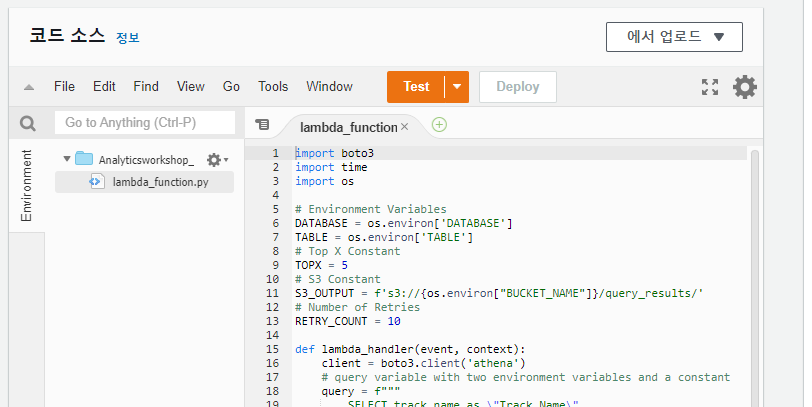Screen dimensions: 812x407
Task: Click the 'import time' line
Action: point(331,167)
